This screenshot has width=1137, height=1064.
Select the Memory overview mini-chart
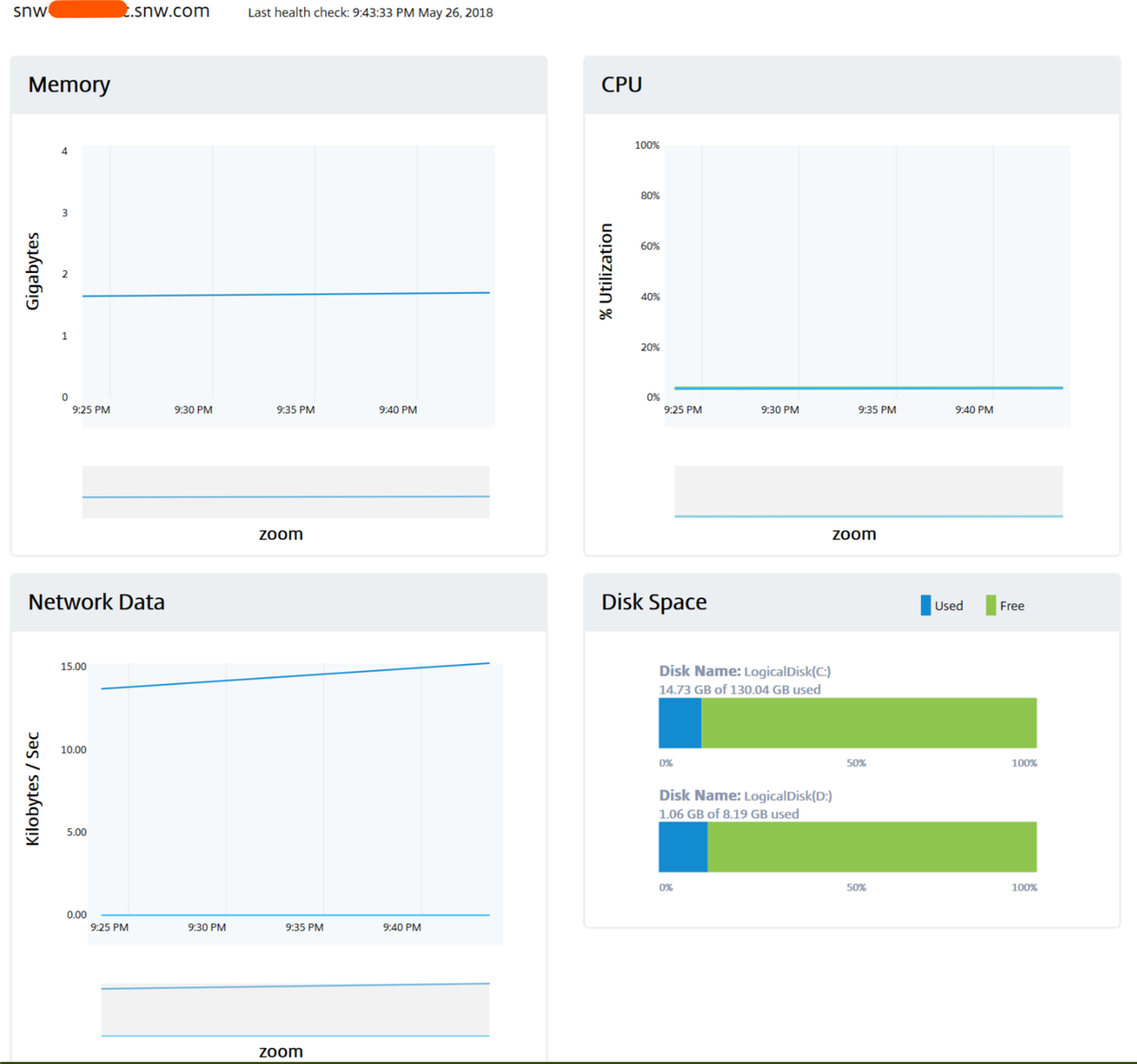coord(285,492)
